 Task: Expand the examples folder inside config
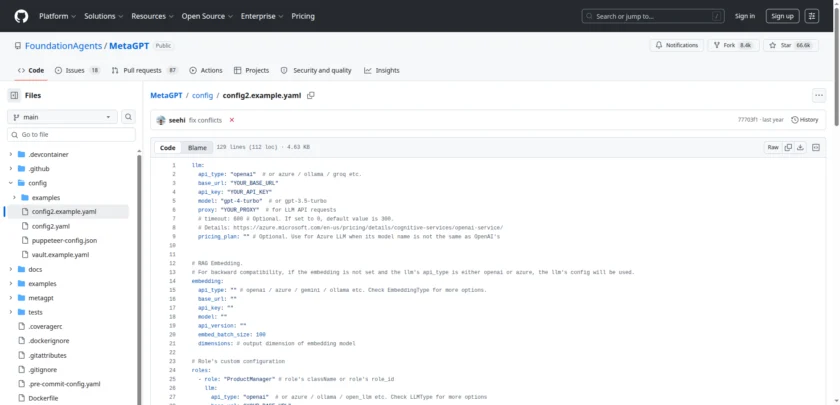[x=14, y=198]
